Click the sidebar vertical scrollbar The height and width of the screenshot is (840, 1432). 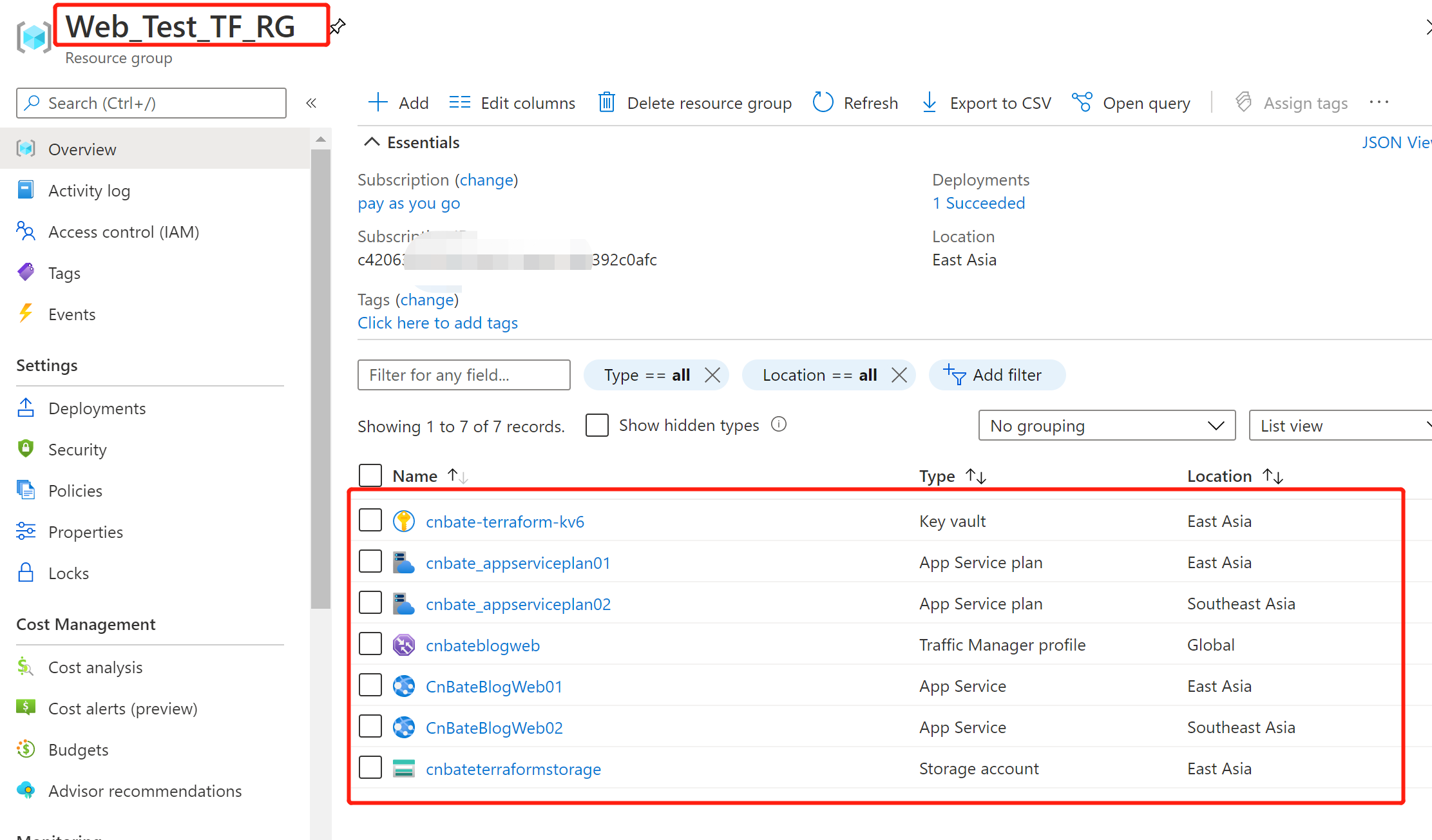coord(321,379)
